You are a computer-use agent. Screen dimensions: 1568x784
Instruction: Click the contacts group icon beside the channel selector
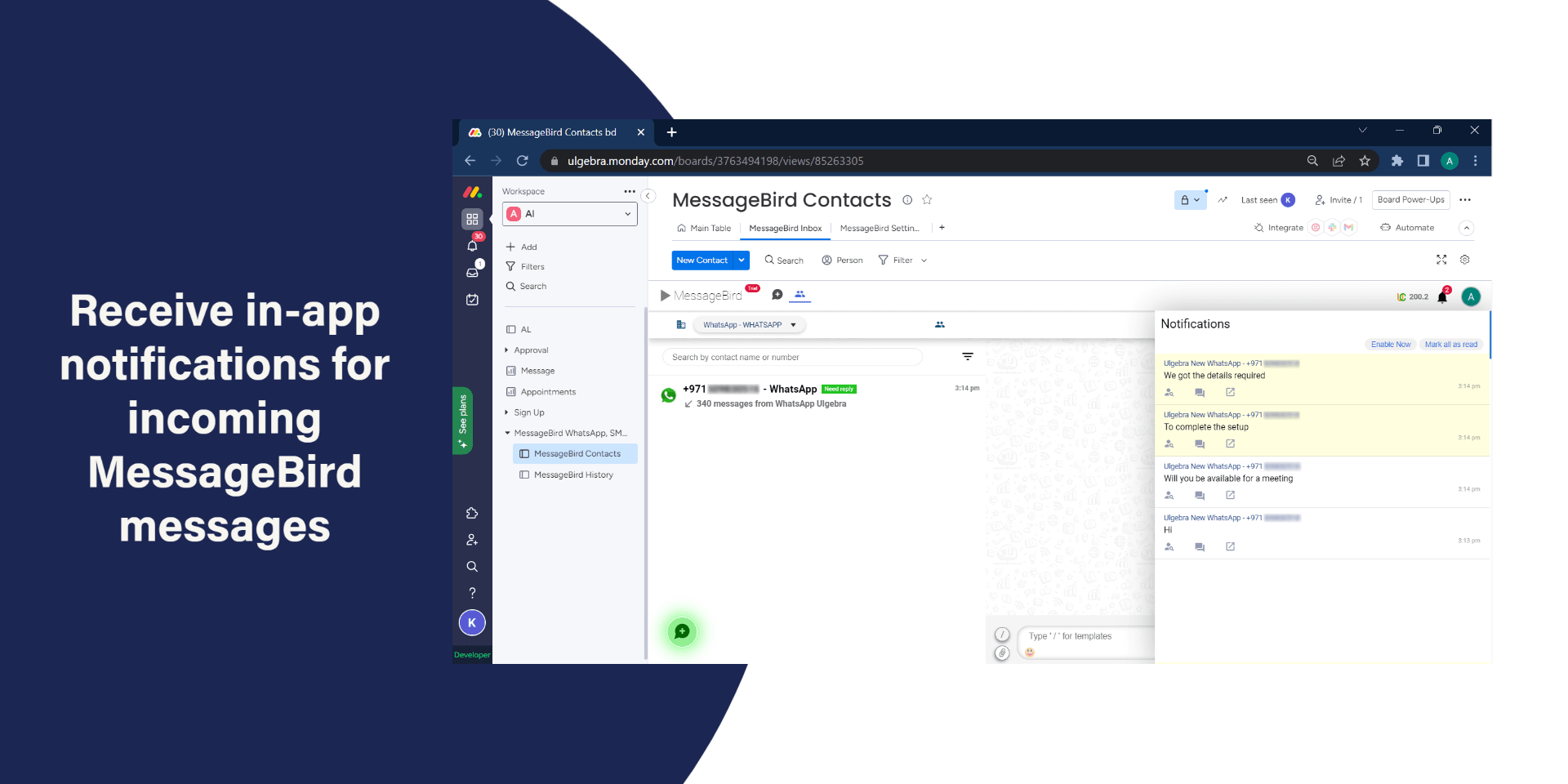click(x=940, y=325)
